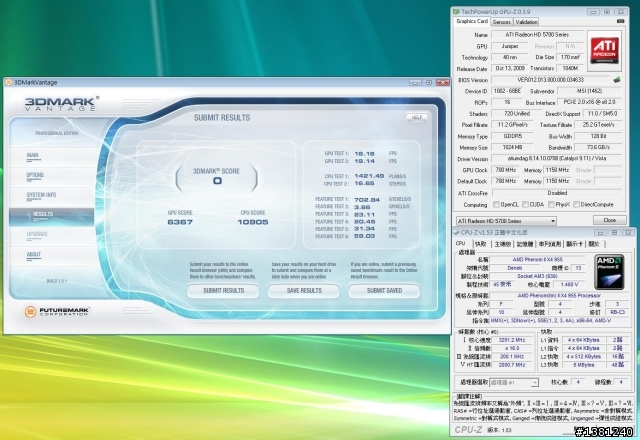Select the 關於 (about) tab in CPU-Z
640x440 pixels.
[x=594, y=244]
